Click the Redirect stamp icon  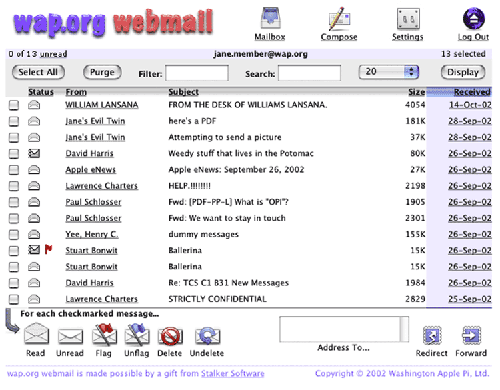432,335
